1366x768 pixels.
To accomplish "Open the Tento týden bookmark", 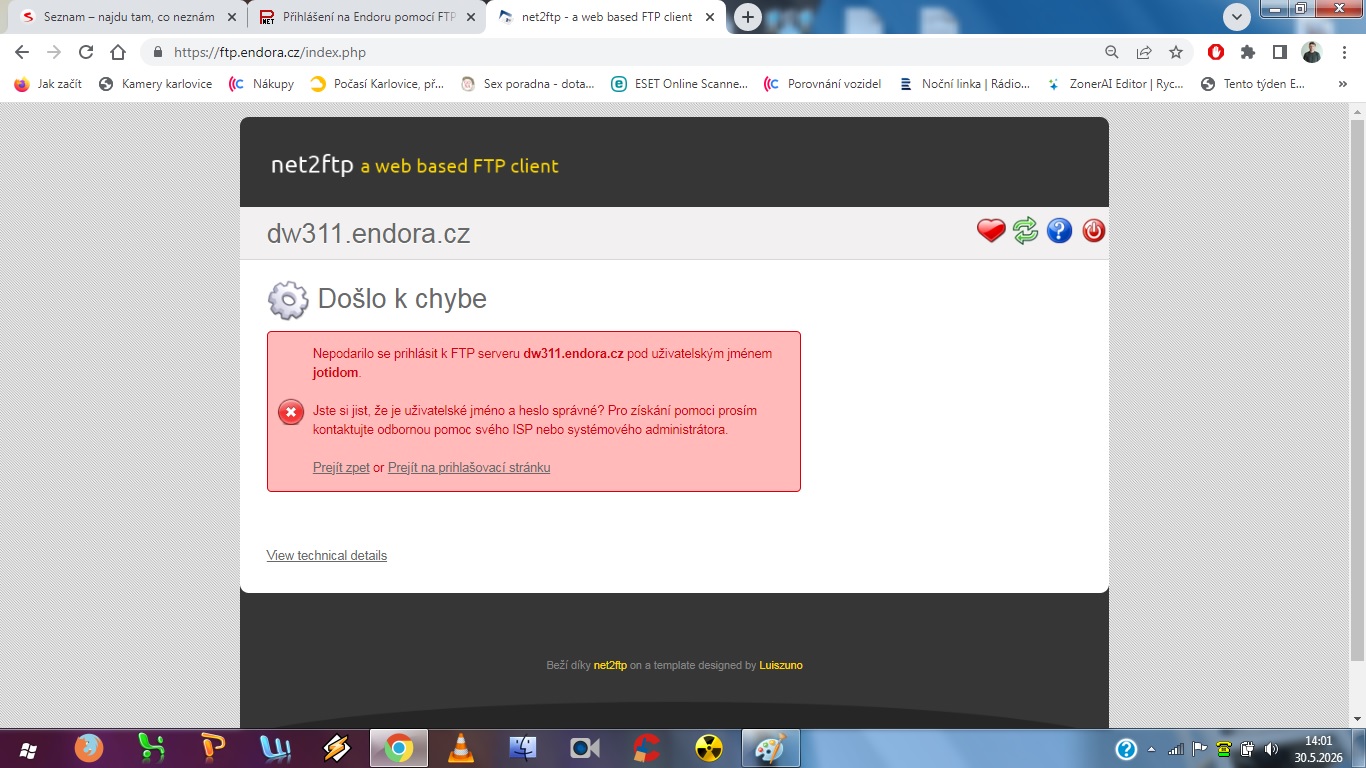I will point(1254,84).
